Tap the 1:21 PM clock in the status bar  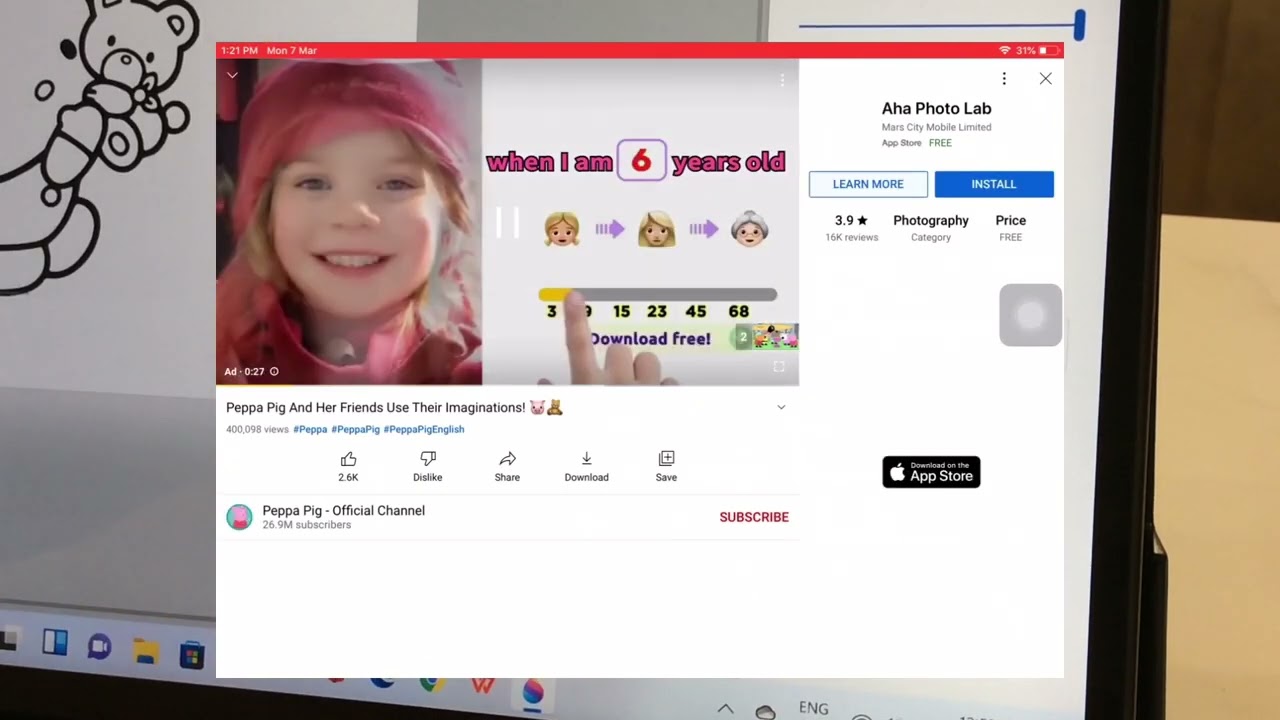(240, 50)
